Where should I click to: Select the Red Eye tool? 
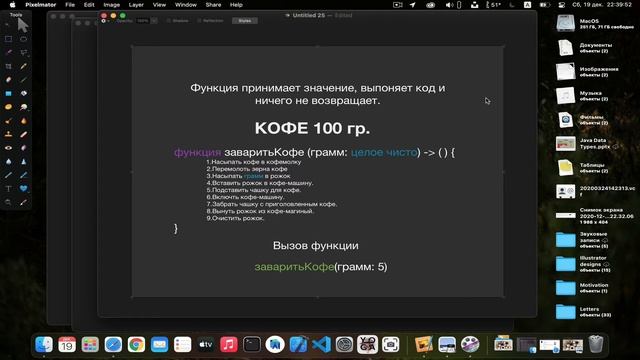[8, 148]
